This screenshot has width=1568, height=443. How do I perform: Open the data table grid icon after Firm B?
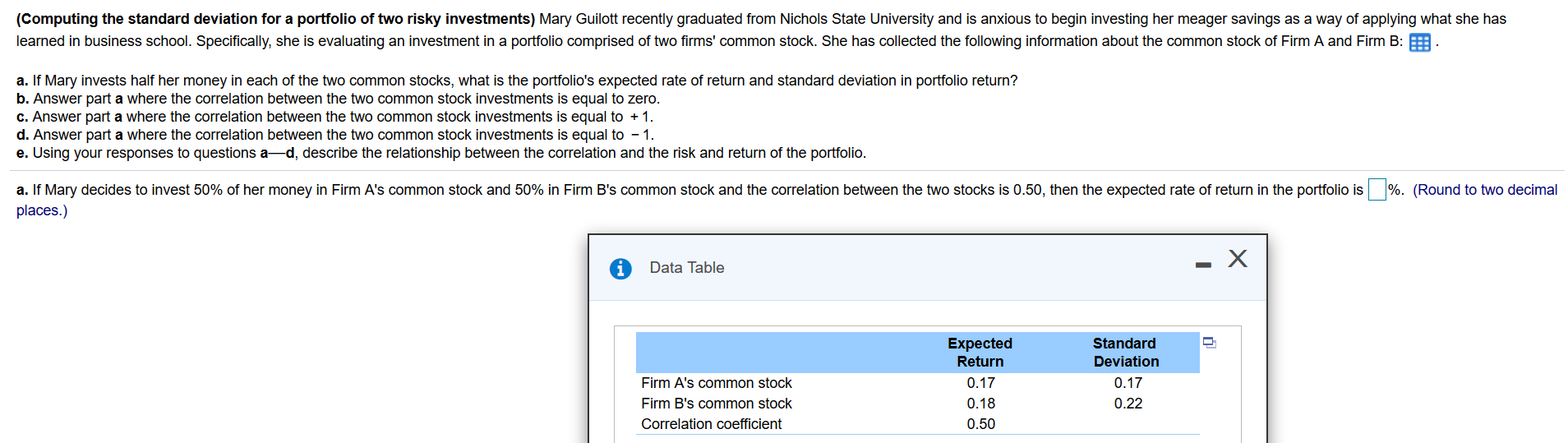click(1419, 43)
